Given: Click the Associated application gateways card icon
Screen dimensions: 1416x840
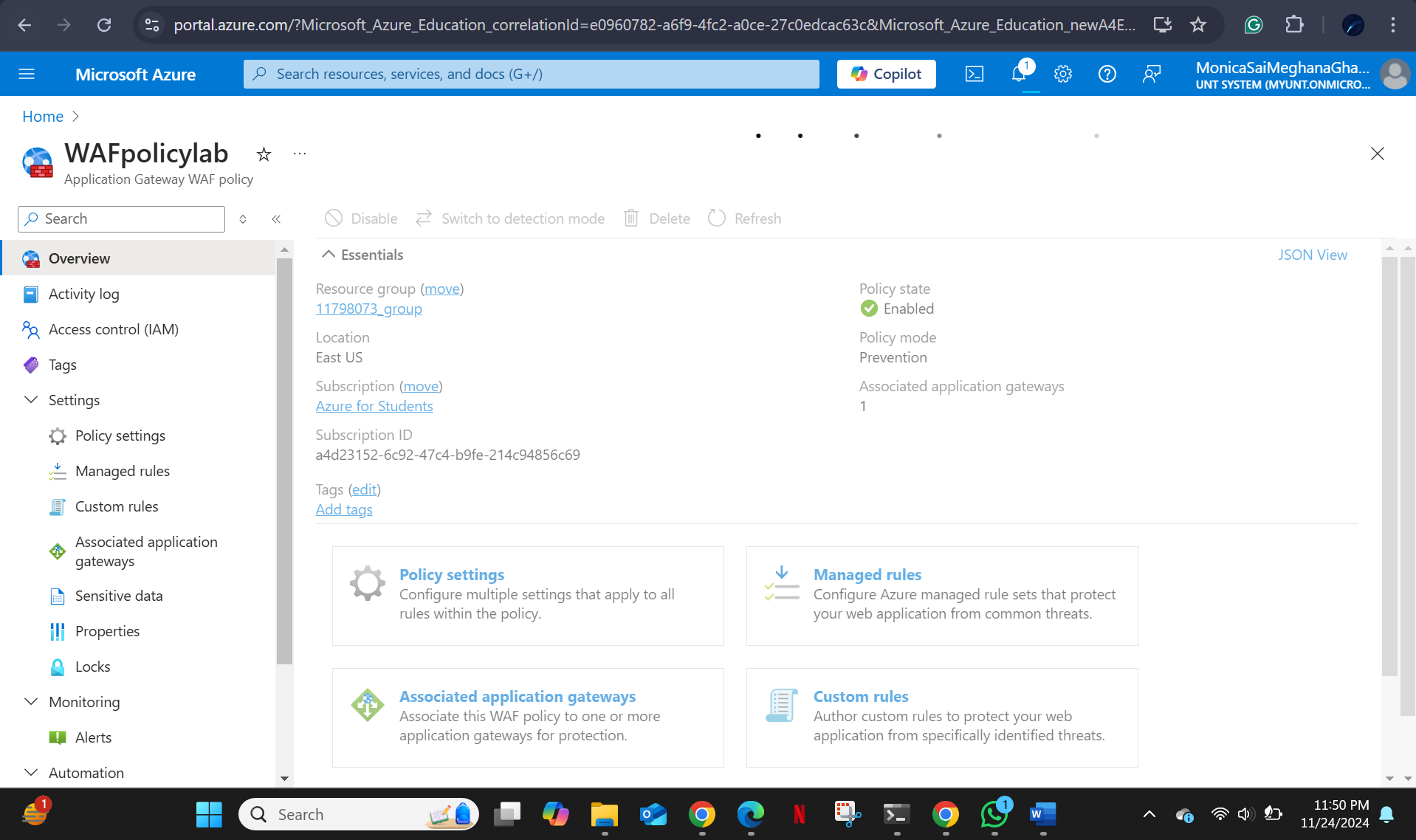Looking at the screenshot, I should 368,706.
